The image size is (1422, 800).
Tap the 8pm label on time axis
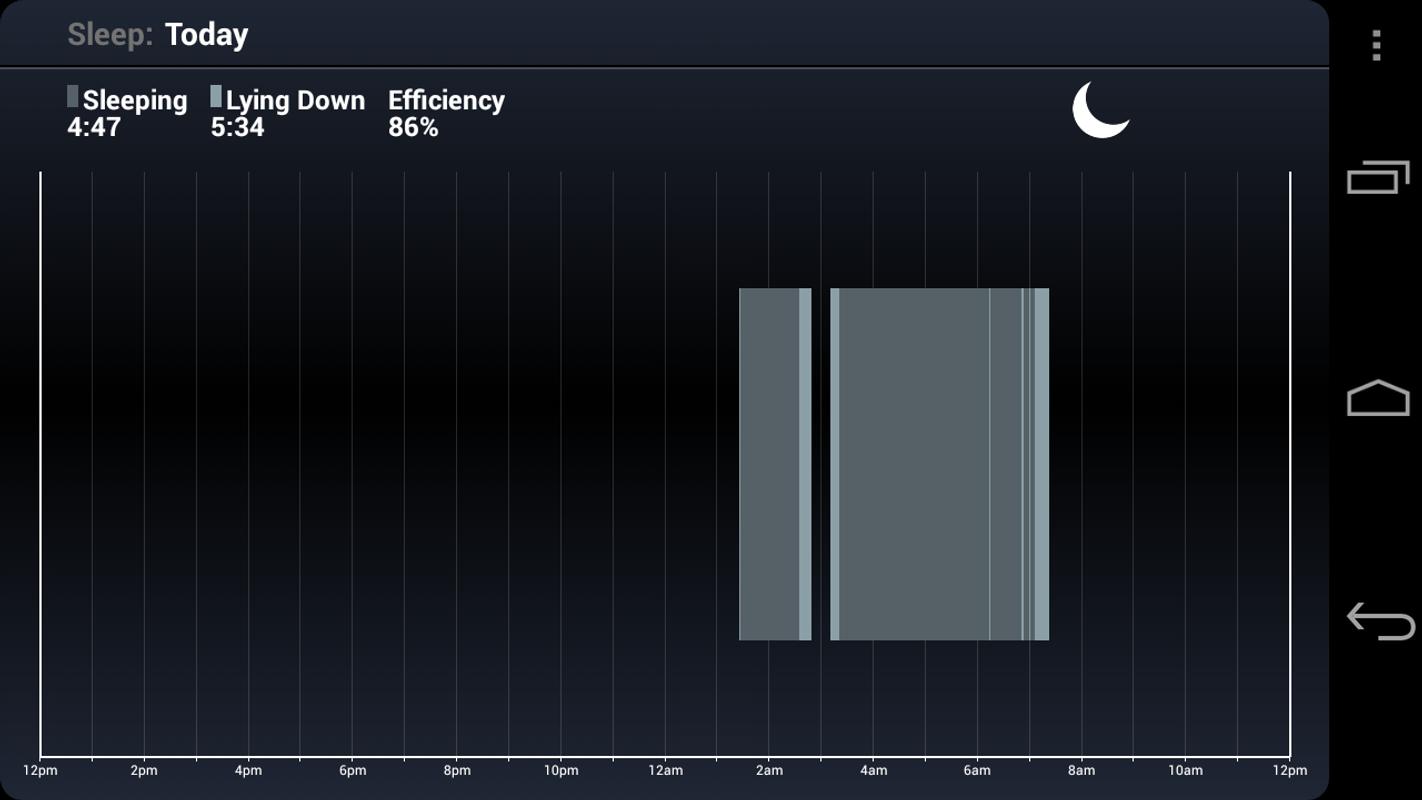[457, 771]
